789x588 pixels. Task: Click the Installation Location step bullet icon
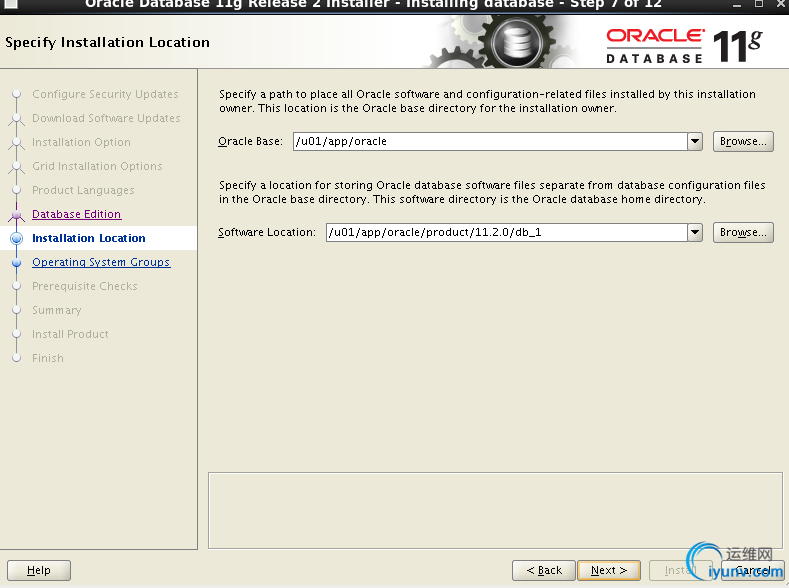(17, 238)
